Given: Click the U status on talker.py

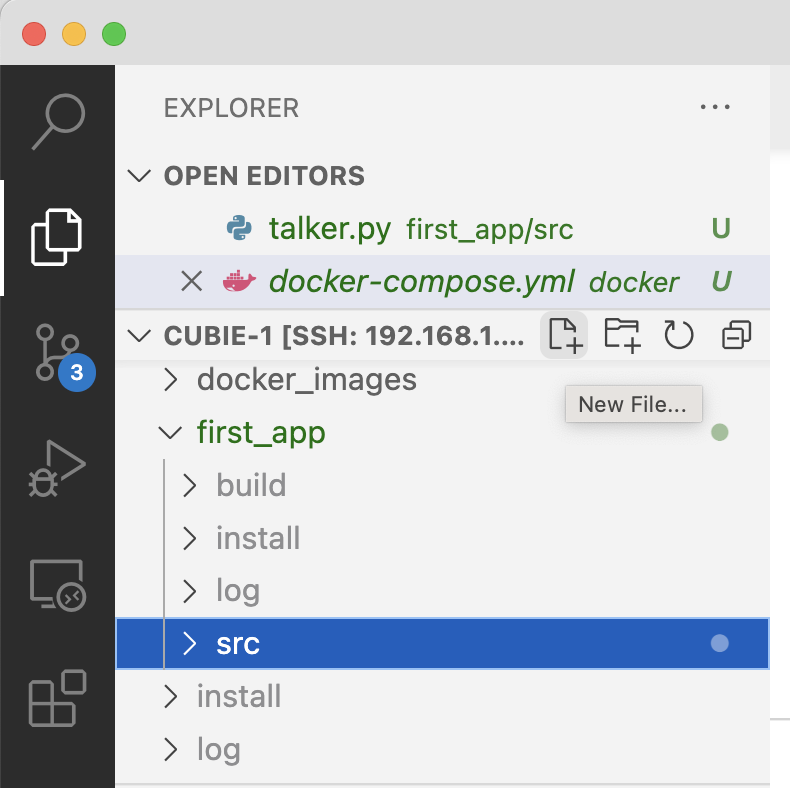Looking at the screenshot, I should pyautogui.click(x=721, y=228).
